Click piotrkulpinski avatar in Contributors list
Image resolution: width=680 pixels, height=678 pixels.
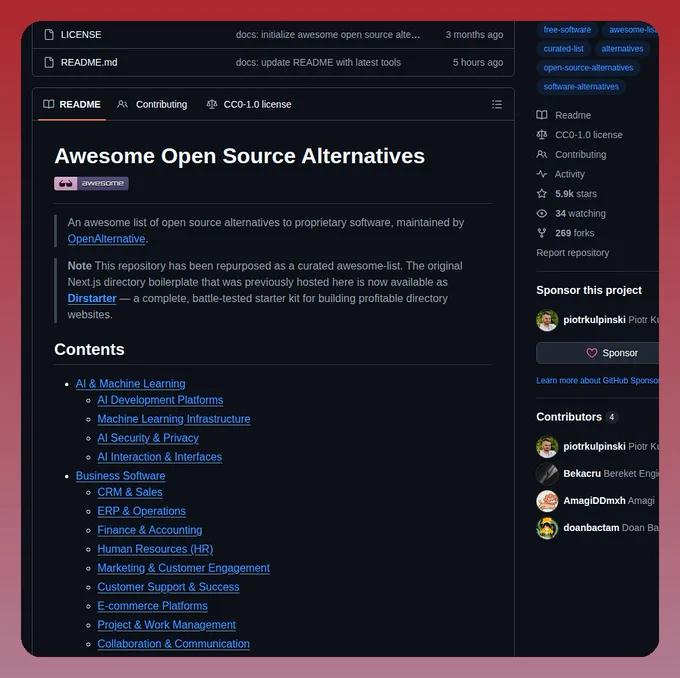547,447
